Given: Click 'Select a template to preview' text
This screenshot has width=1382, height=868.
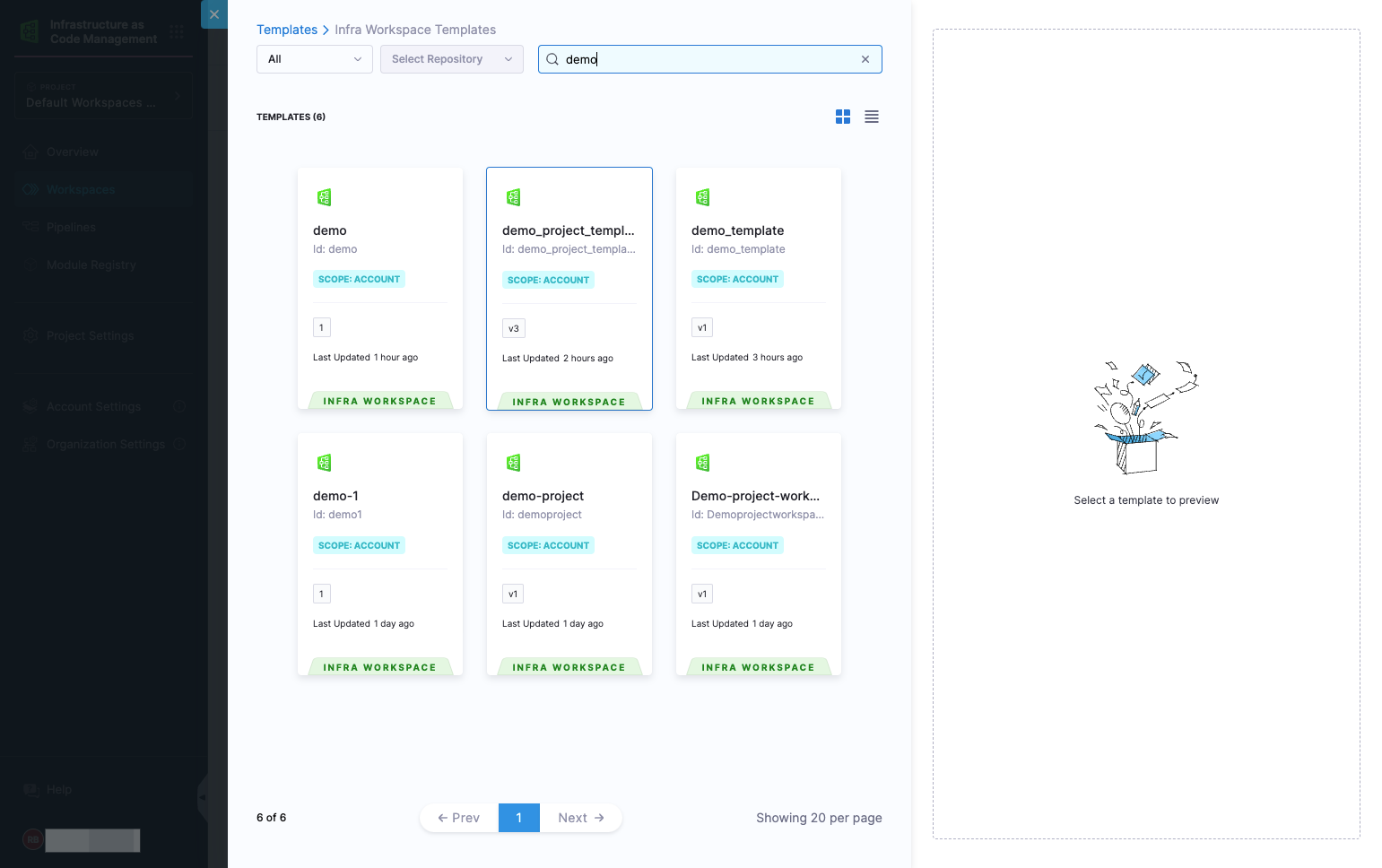Looking at the screenshot, I should pyautogui.click(x=1147, y=500).
